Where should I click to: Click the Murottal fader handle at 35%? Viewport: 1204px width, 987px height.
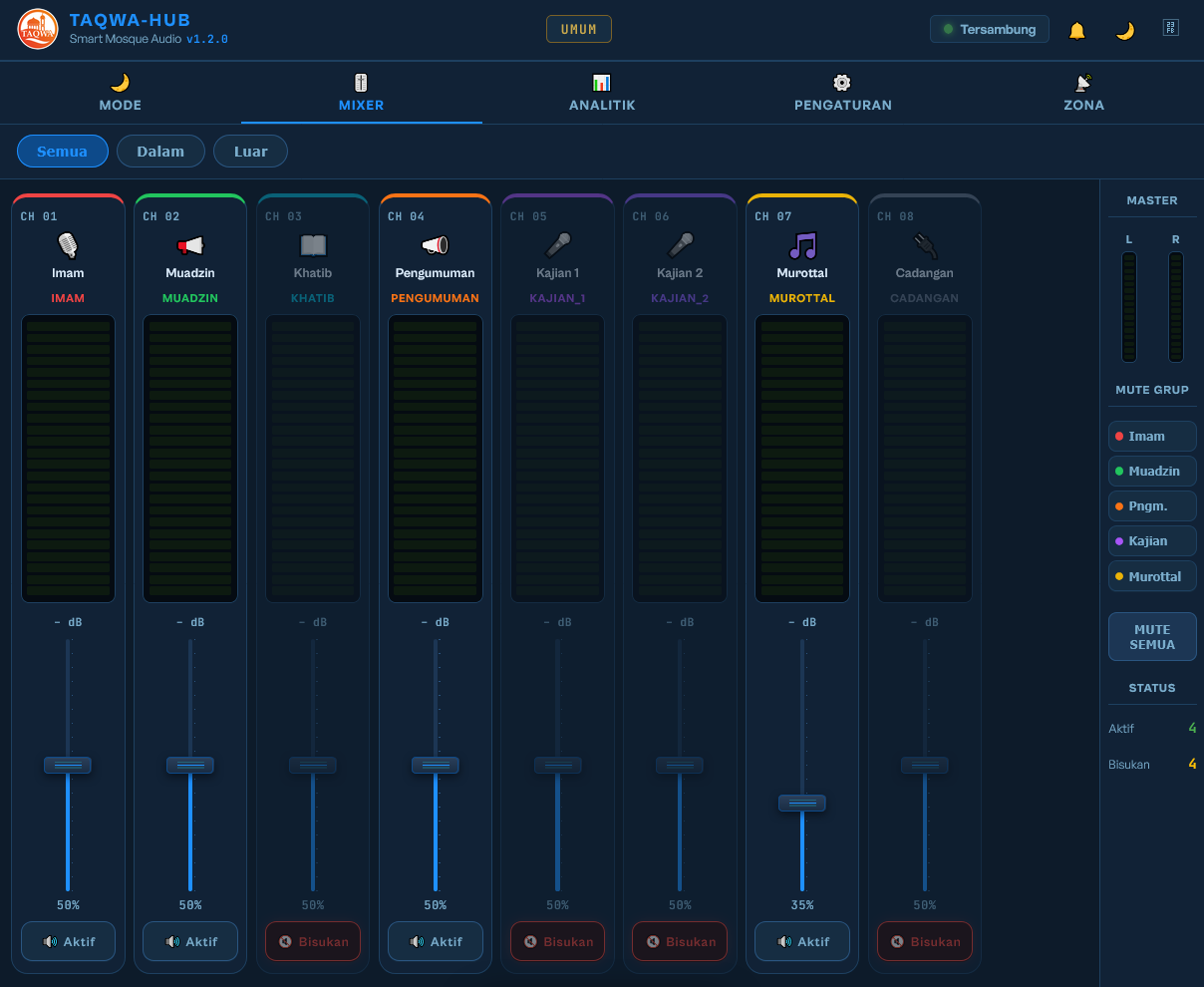point(802,803)
